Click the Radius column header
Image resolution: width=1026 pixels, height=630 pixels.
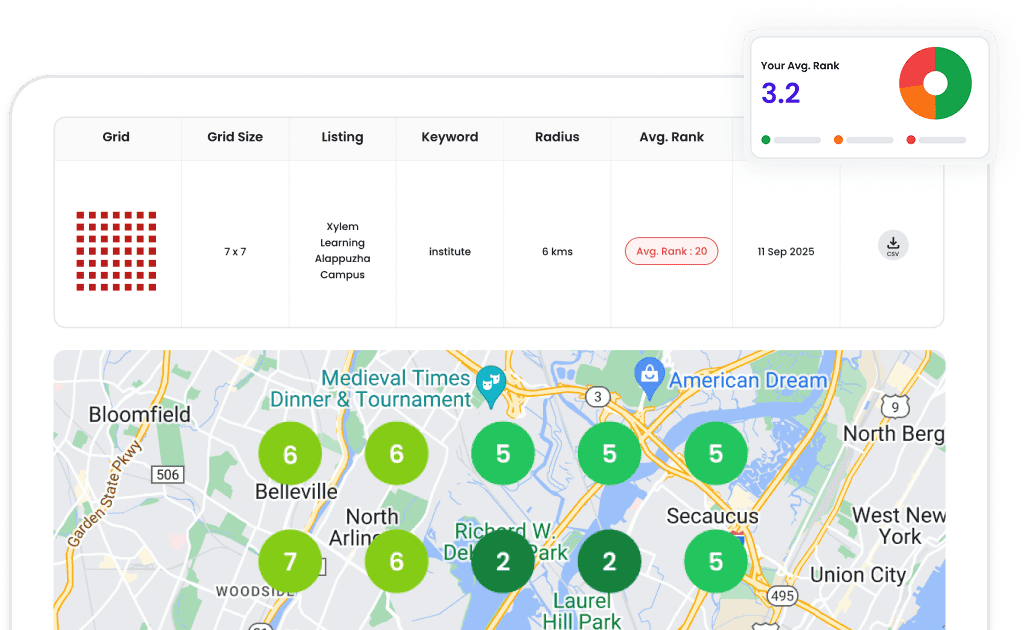coord(557,137)
